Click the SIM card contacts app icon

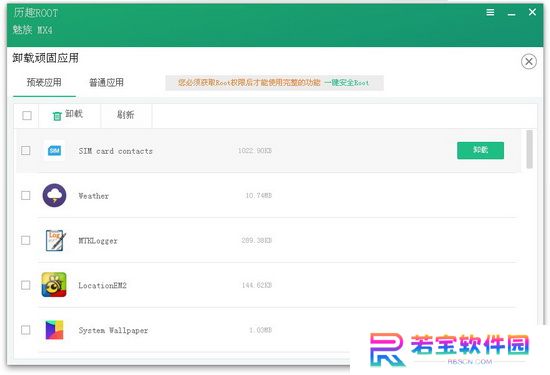click(x=54, y=150)
